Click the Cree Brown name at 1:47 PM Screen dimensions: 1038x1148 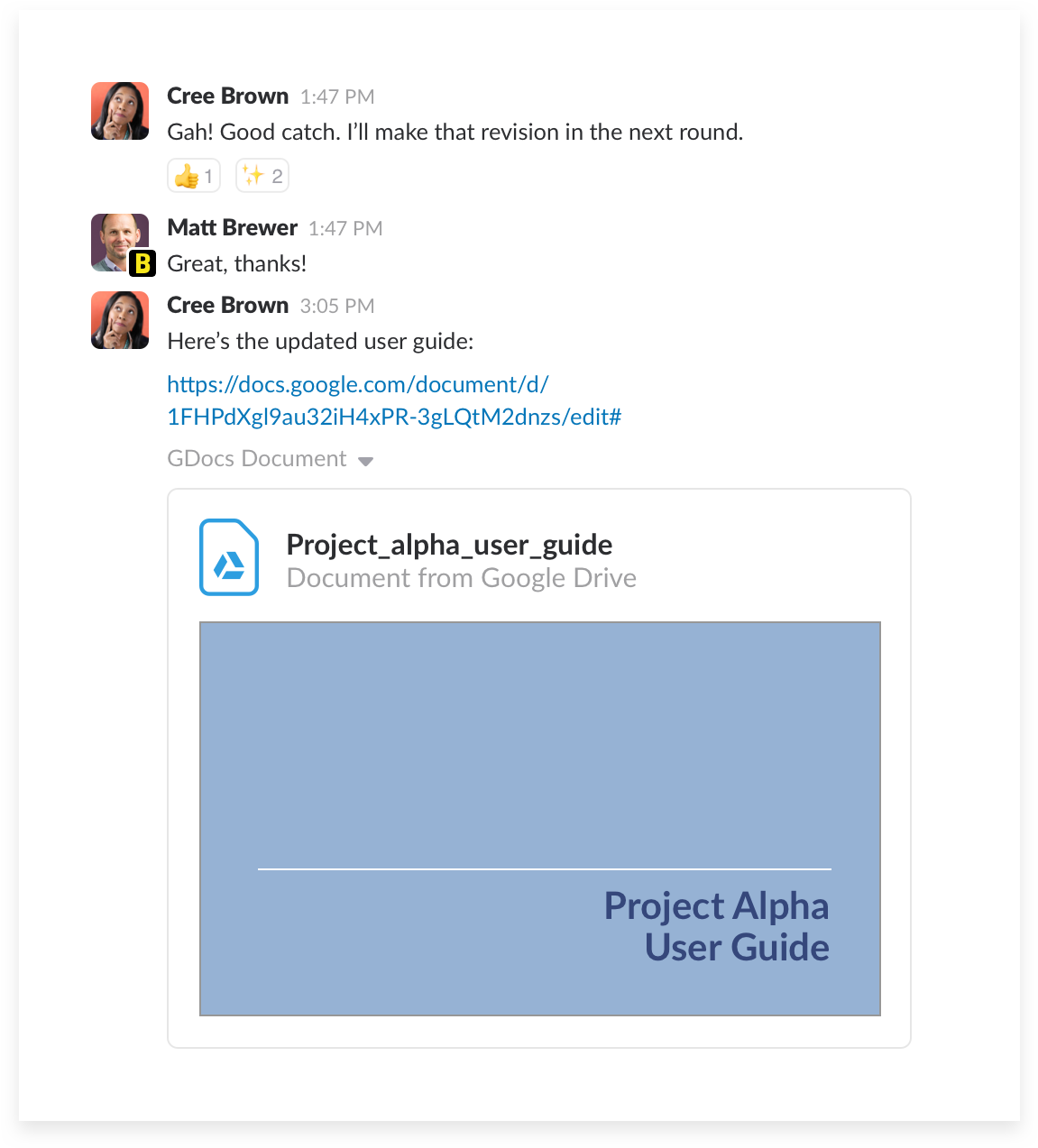(x=228, y=96)
